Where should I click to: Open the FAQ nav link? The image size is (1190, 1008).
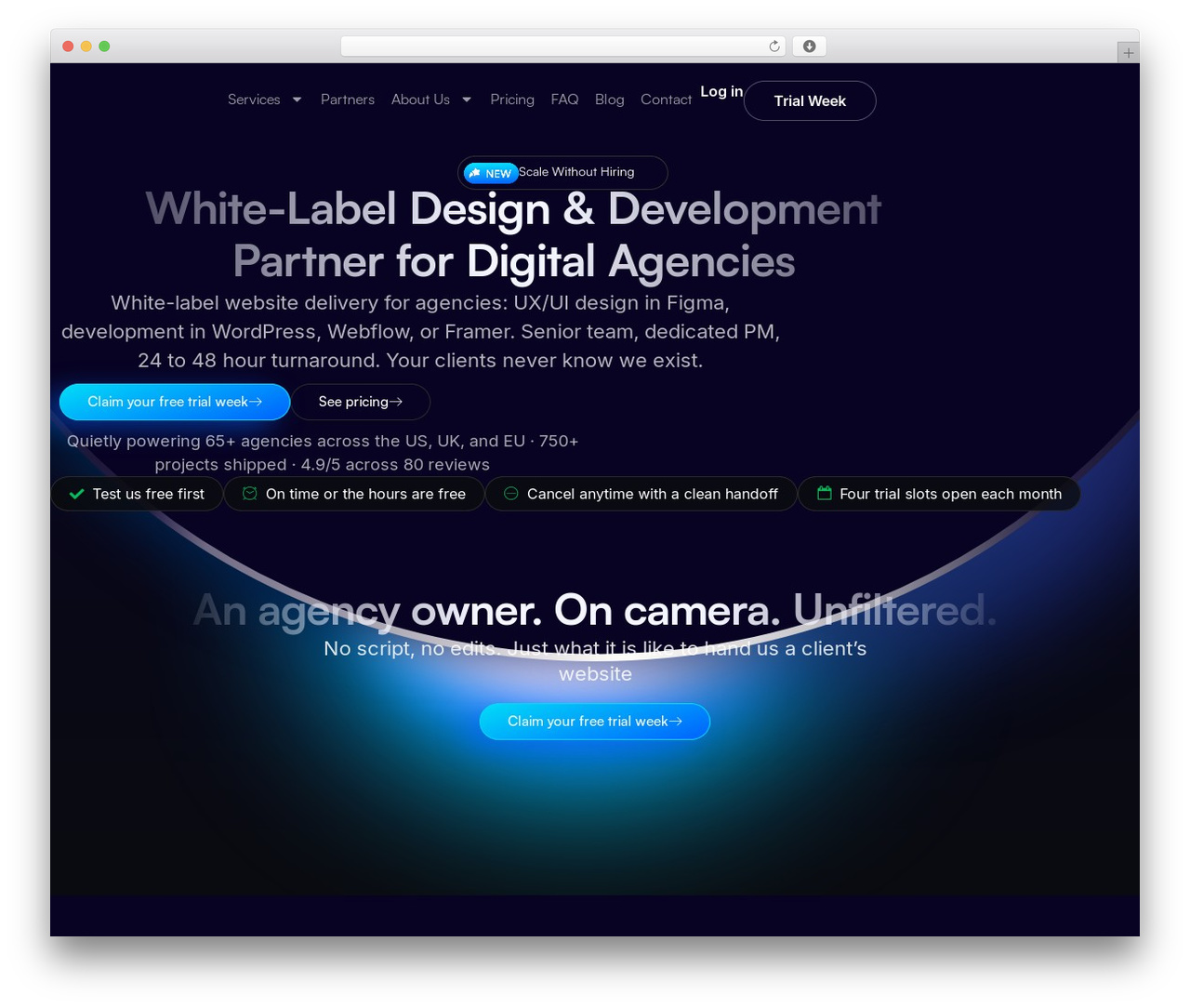tap(564, 99)
